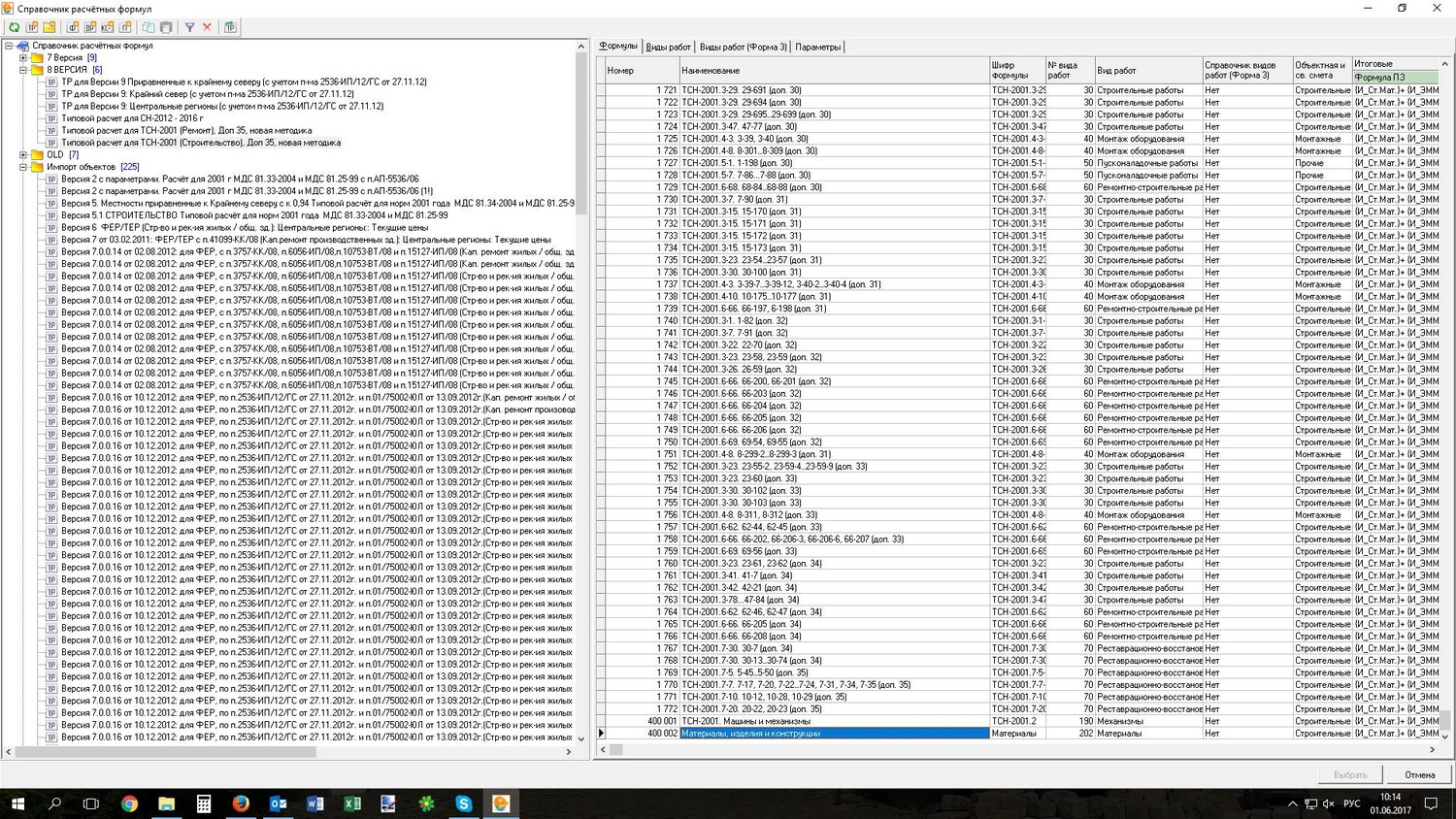Image resolution: width=1456 pixels, height=819 pixels.
Task: Expand the 7 Версия folder
Action: [23, 58]
